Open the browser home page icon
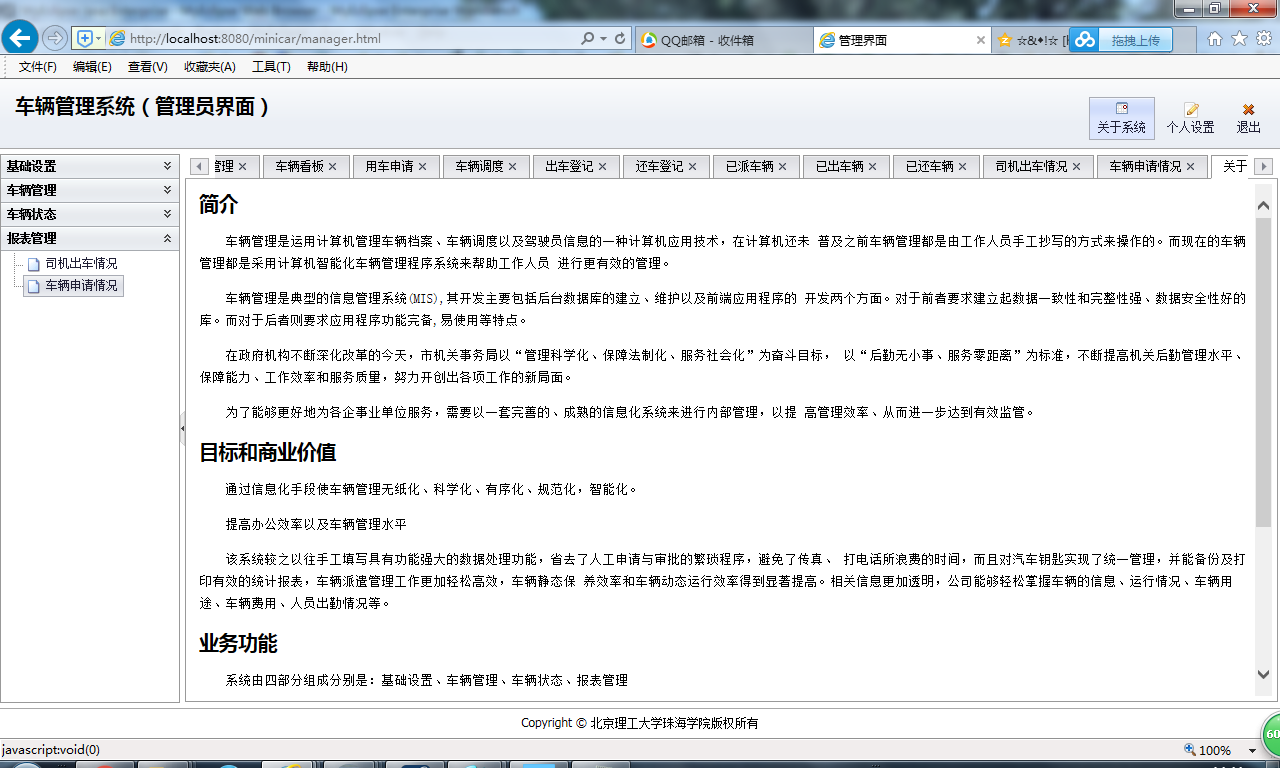1280x768 pixels. (x=1215, y=39)
